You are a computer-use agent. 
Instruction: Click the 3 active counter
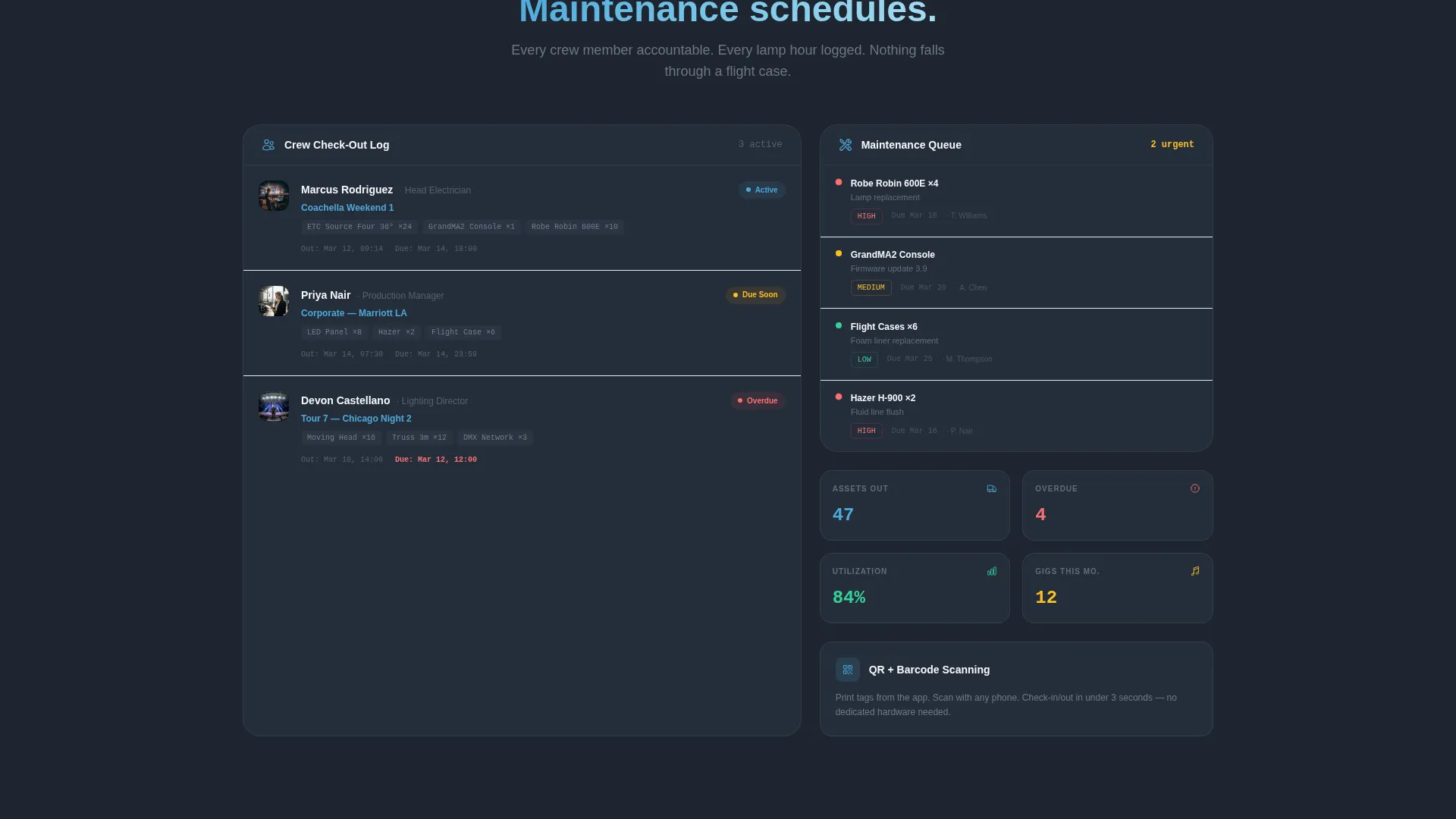click(x=760, y=145)
